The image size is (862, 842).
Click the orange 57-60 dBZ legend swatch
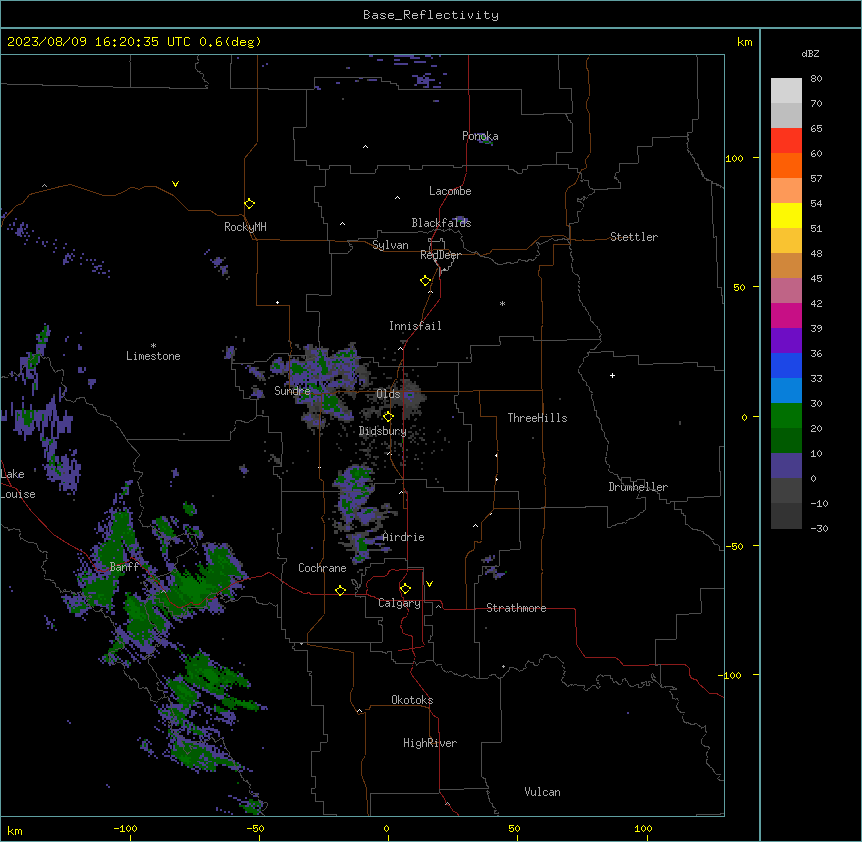(786, 165)
